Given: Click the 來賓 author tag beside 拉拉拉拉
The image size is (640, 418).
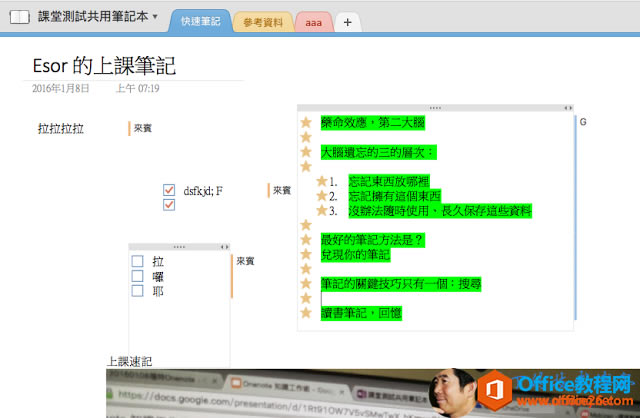Looking at the screenshot, I should [142, 128].
